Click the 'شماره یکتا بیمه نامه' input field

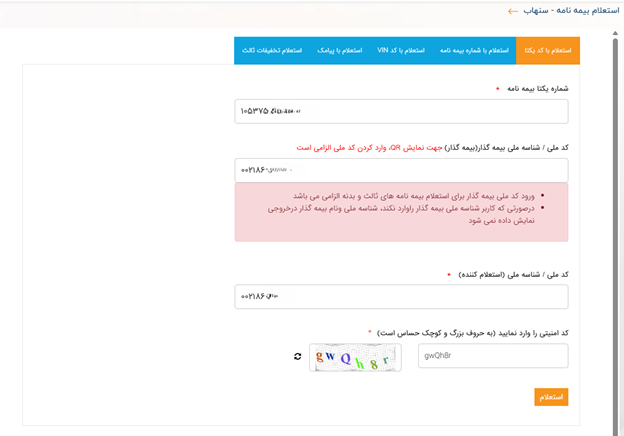click(x=401, y=111)
